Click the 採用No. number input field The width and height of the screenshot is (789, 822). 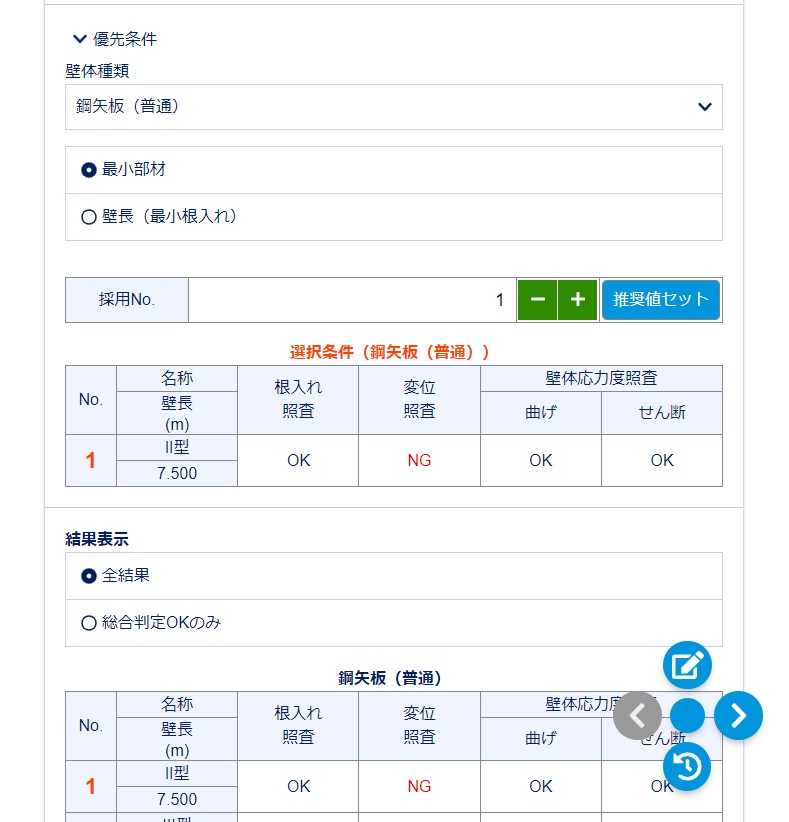pos(352,300)
